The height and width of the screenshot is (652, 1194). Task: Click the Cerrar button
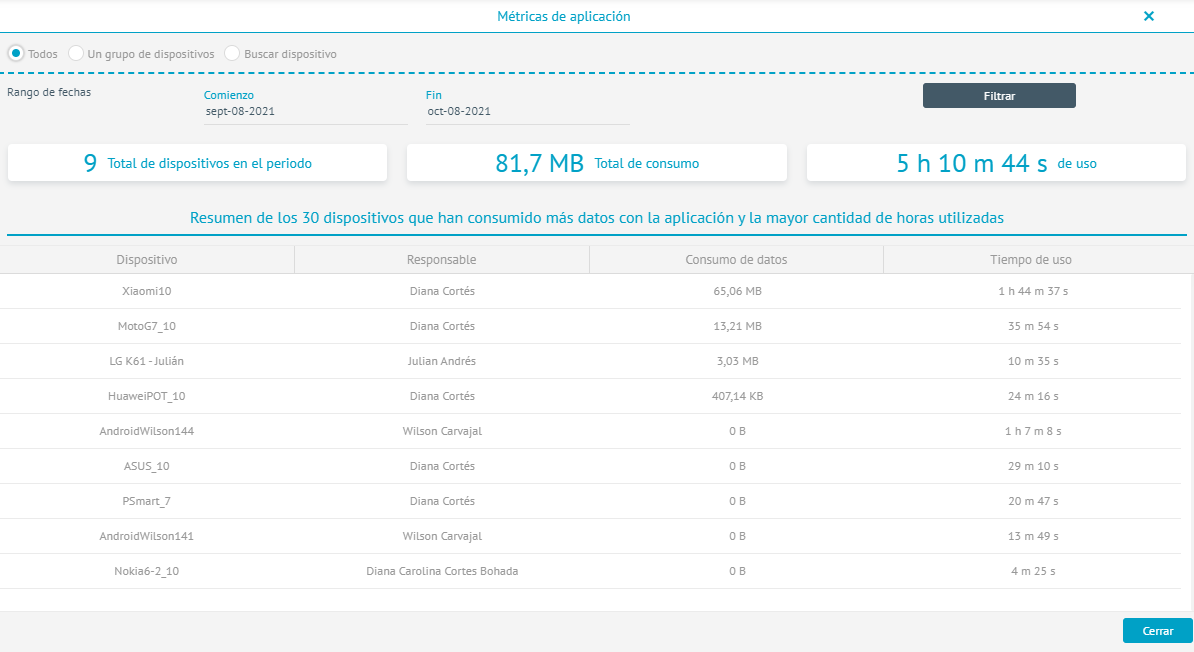[x=1157, y=631]
